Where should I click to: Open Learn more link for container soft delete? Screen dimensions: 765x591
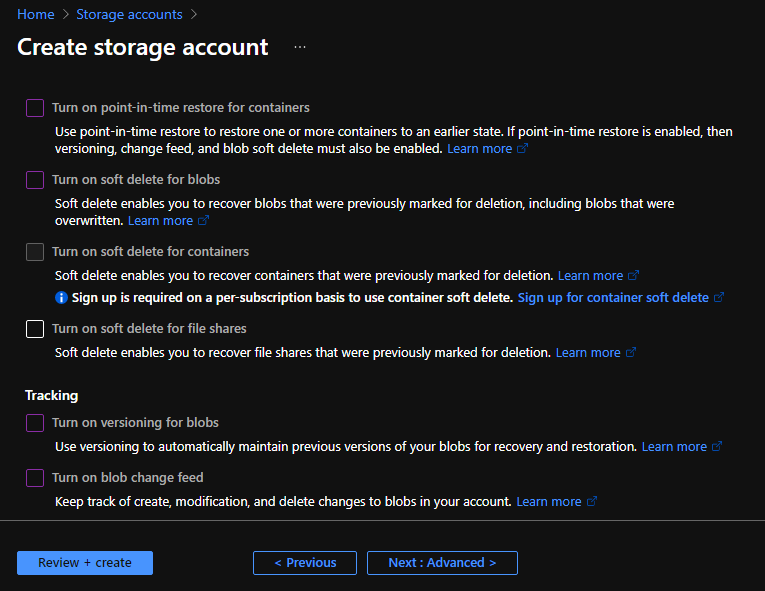click(590, 275)
